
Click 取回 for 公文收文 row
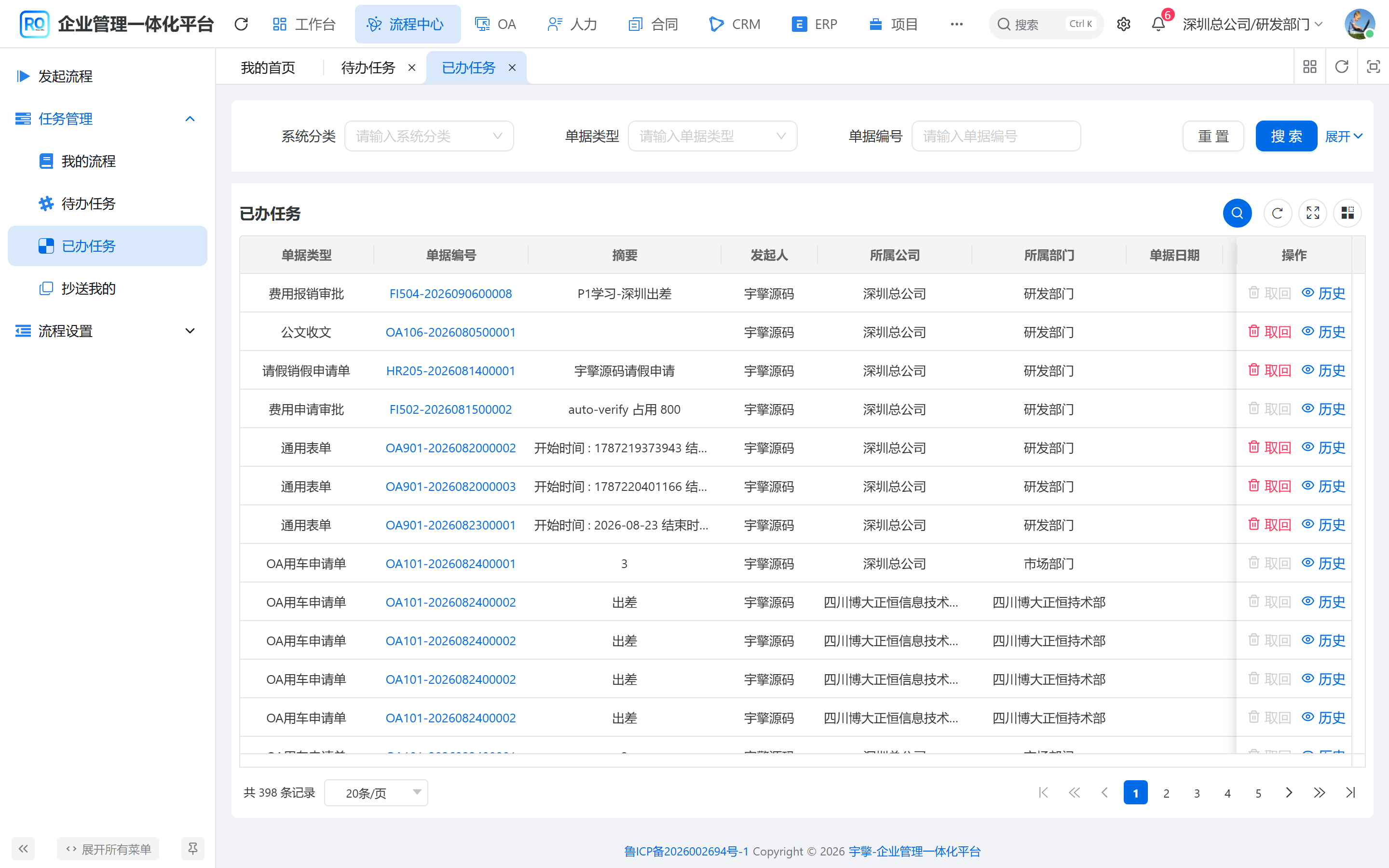[x=1269, y=332]
